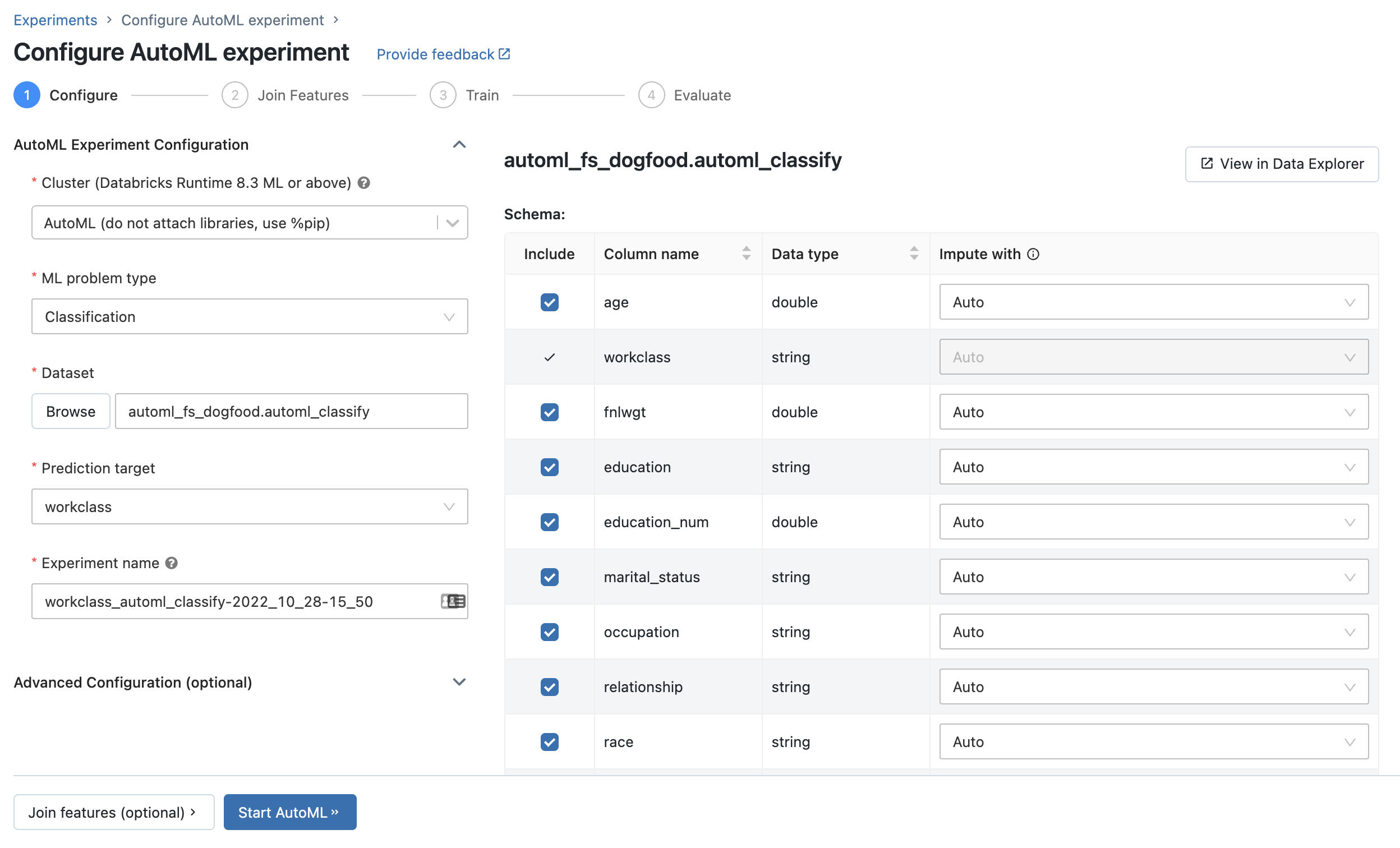The image size is (1400, 848).
Task: Toggle the checkbox for workclass row
Action: point(548,357)
